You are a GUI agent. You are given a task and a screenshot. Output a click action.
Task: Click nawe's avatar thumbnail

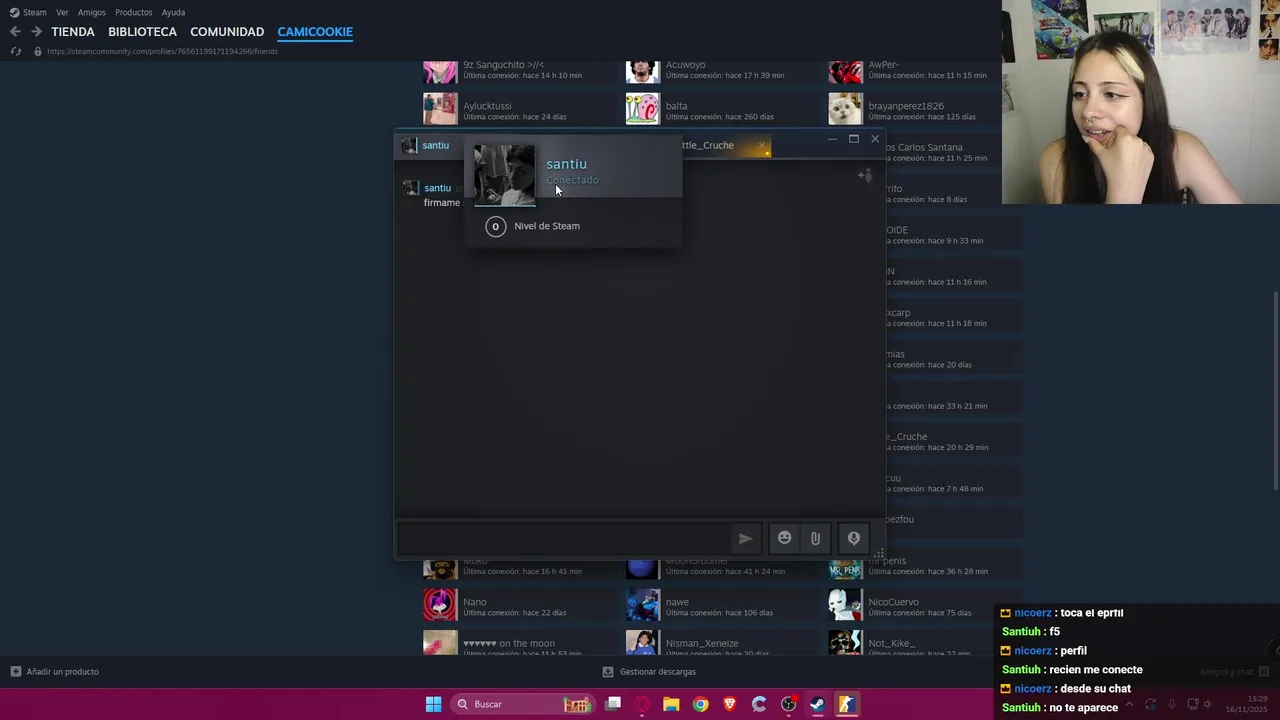pos(643,605)
